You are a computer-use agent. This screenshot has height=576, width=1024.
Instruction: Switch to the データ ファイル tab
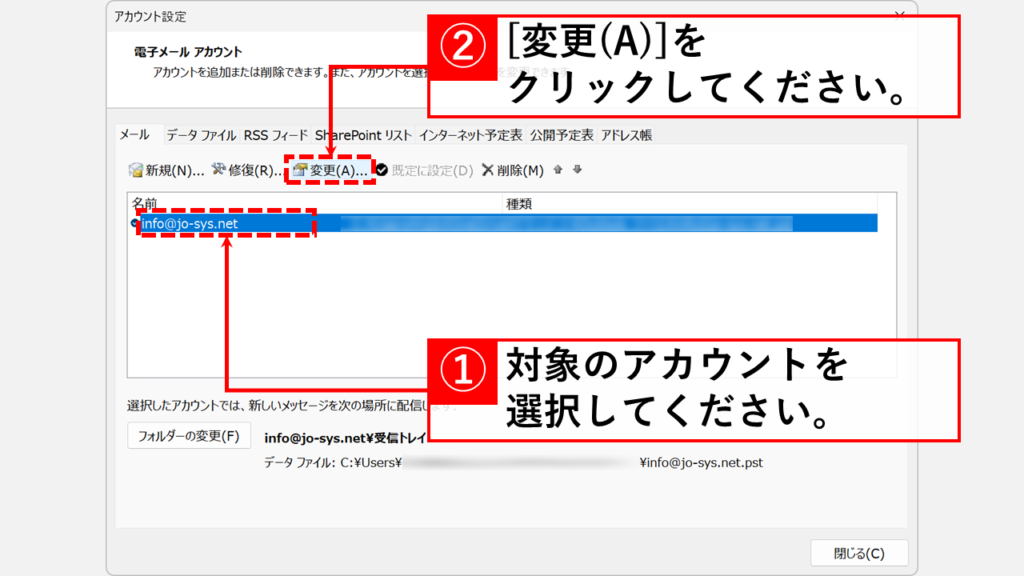click(200, 135)
